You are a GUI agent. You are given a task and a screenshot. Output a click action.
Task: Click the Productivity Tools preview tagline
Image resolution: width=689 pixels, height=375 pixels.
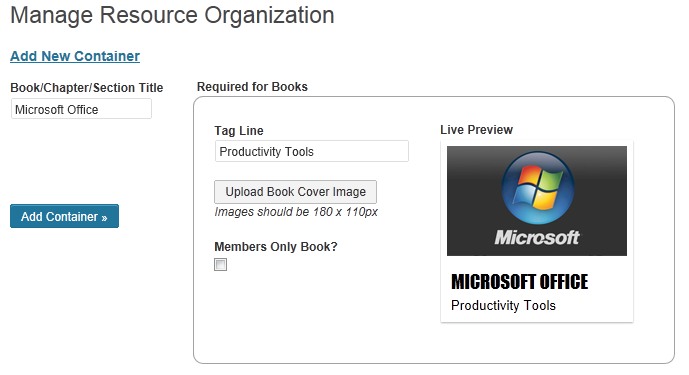point(504,306)
